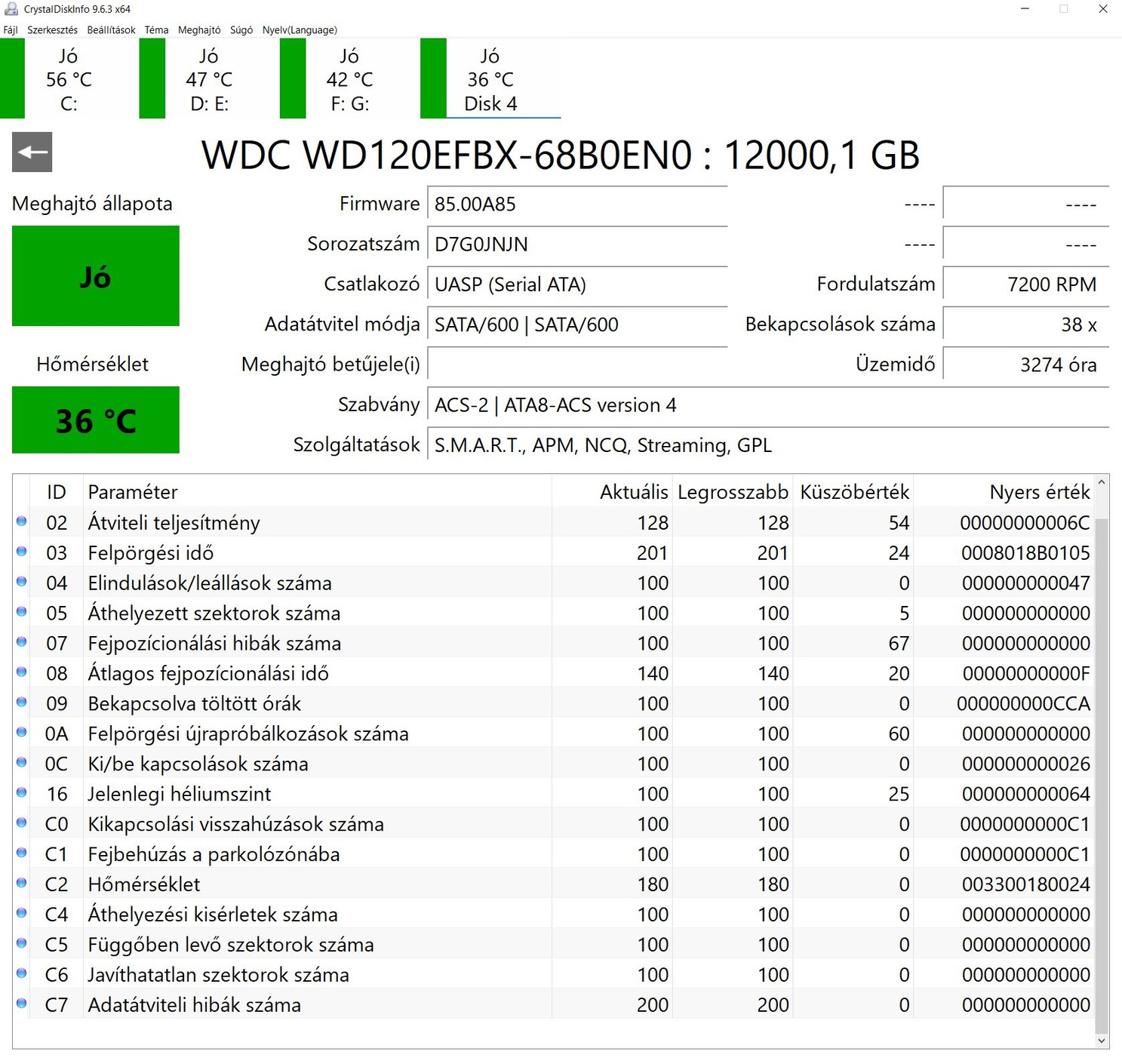Click the serial number field D7G0JNJN
Image resolution: width=1122 pixels, height=1064 pixels.
pyautogui.click(x=577, y=244)
